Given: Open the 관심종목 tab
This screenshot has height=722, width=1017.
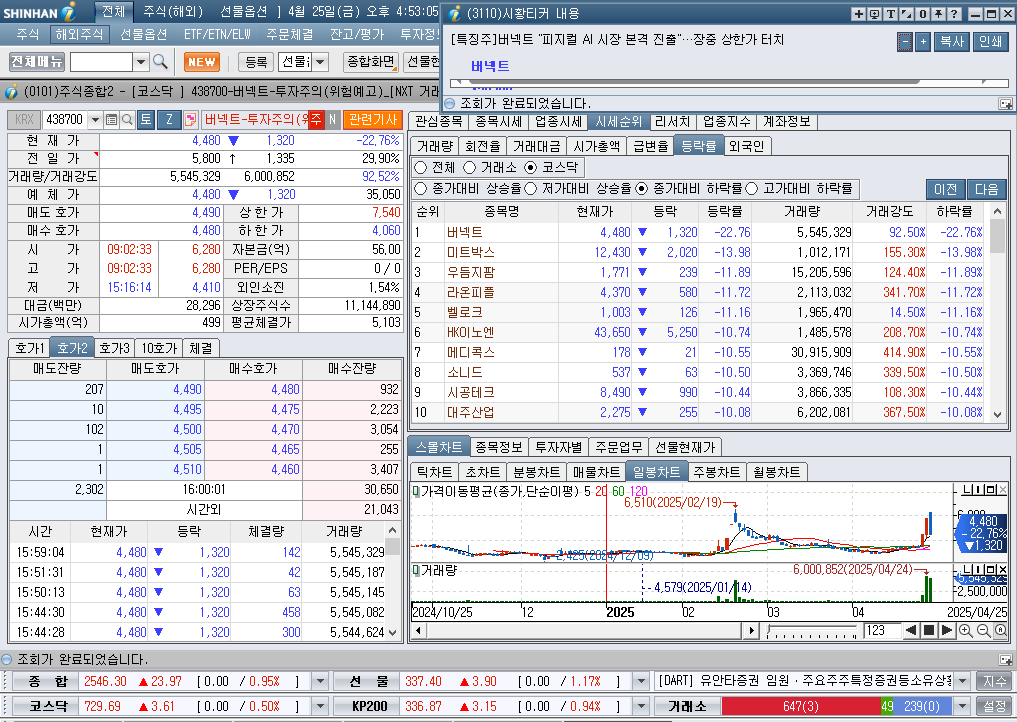Looking at the screenshot, I should [x=439, y=121].
